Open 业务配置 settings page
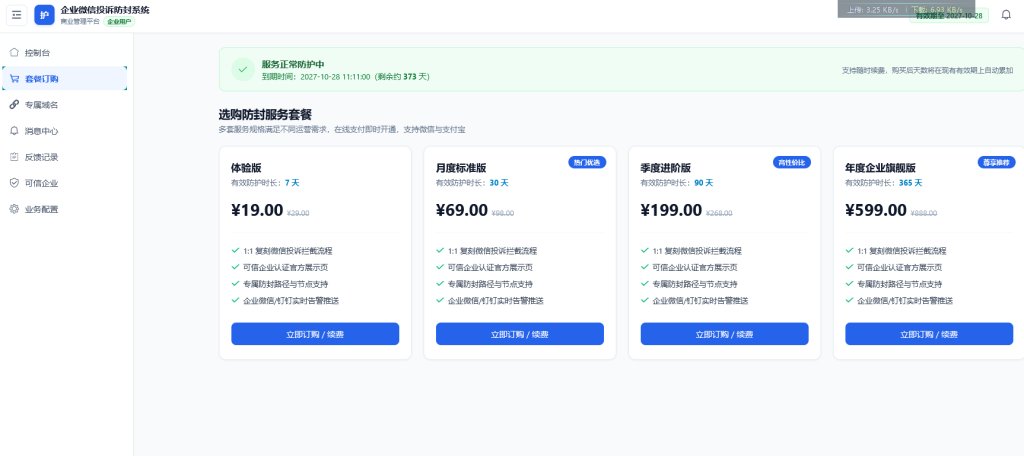Image resolution: width=1024 pixels, height=456 pixels. 65,209
